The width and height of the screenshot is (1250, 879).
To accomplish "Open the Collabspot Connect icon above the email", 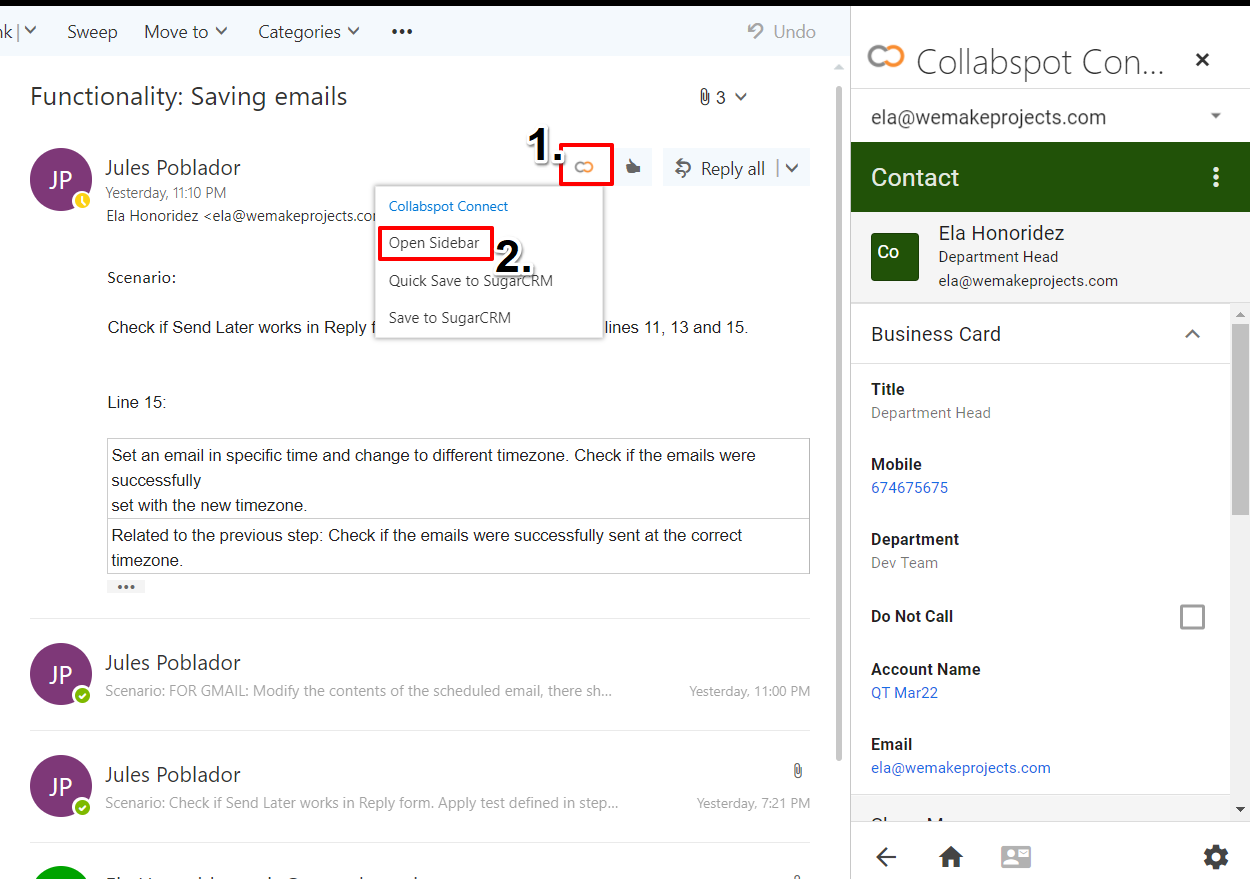I will (586, 165).
